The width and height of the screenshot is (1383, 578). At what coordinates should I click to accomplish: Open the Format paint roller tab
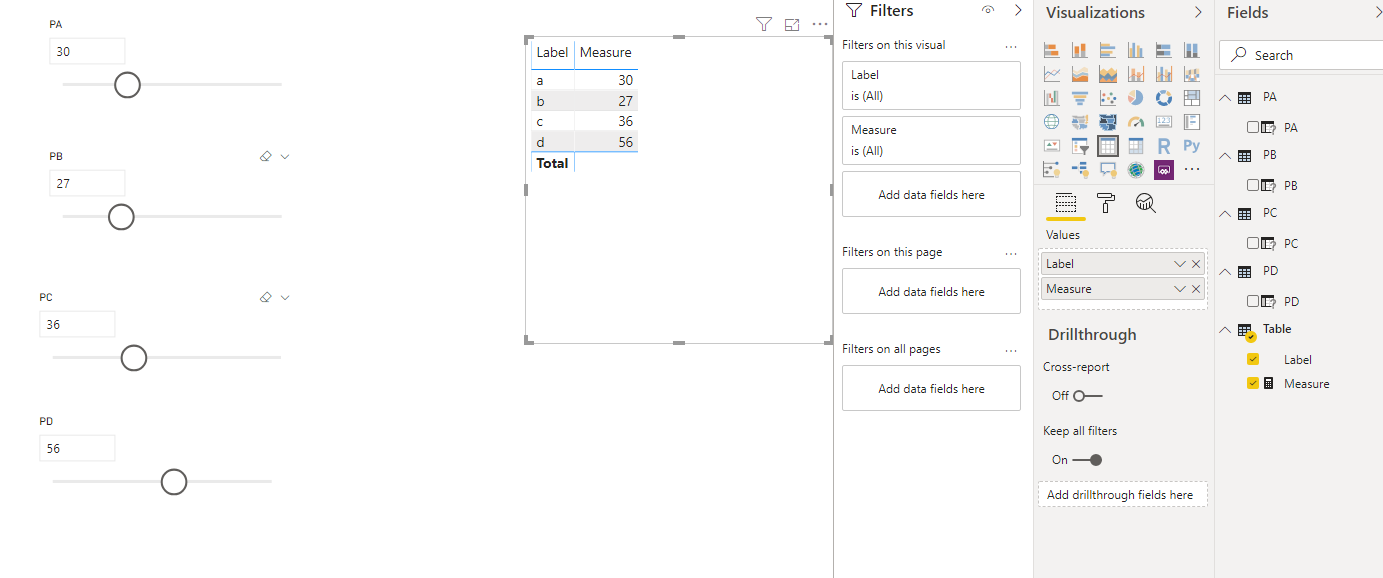(x=1106, y=204)
